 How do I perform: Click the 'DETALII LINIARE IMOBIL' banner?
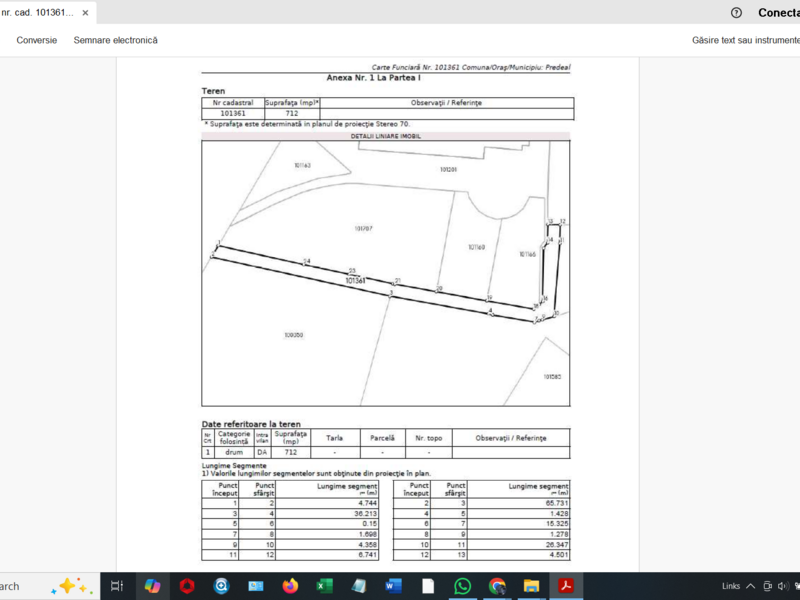[386, 136]
